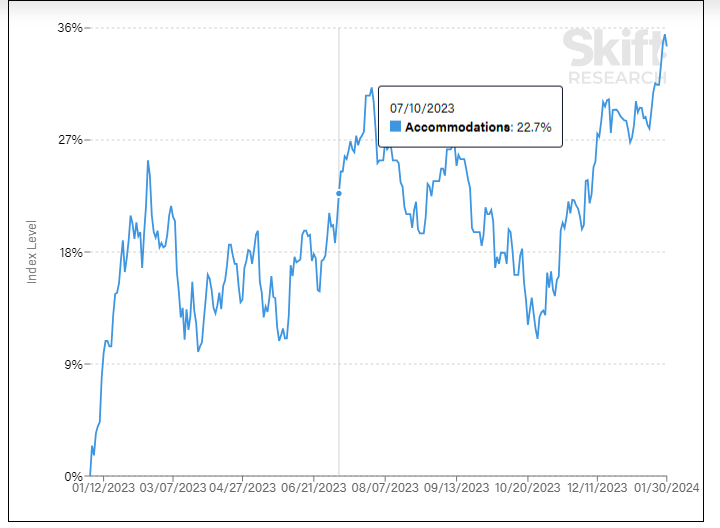Select the 18% y-axis tick label
Image resolution: width=720 pixels, height=528 pixels.
coord(69,252)
